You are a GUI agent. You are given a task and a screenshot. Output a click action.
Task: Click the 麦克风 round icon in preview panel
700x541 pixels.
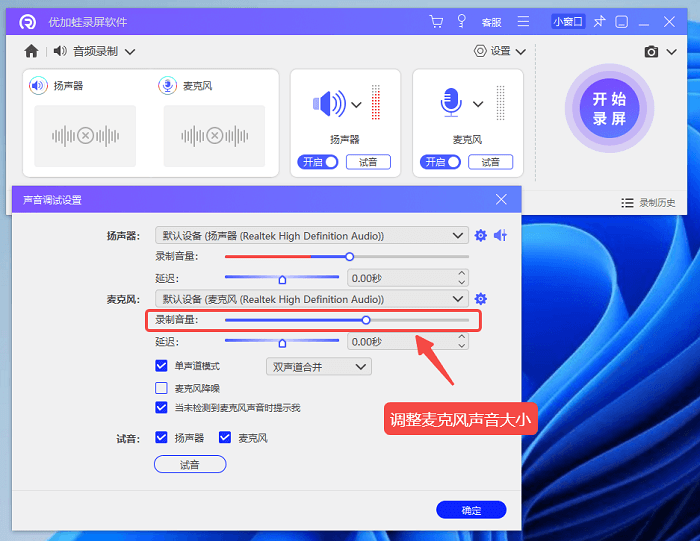pyautogui.click(x=167, y=85)
